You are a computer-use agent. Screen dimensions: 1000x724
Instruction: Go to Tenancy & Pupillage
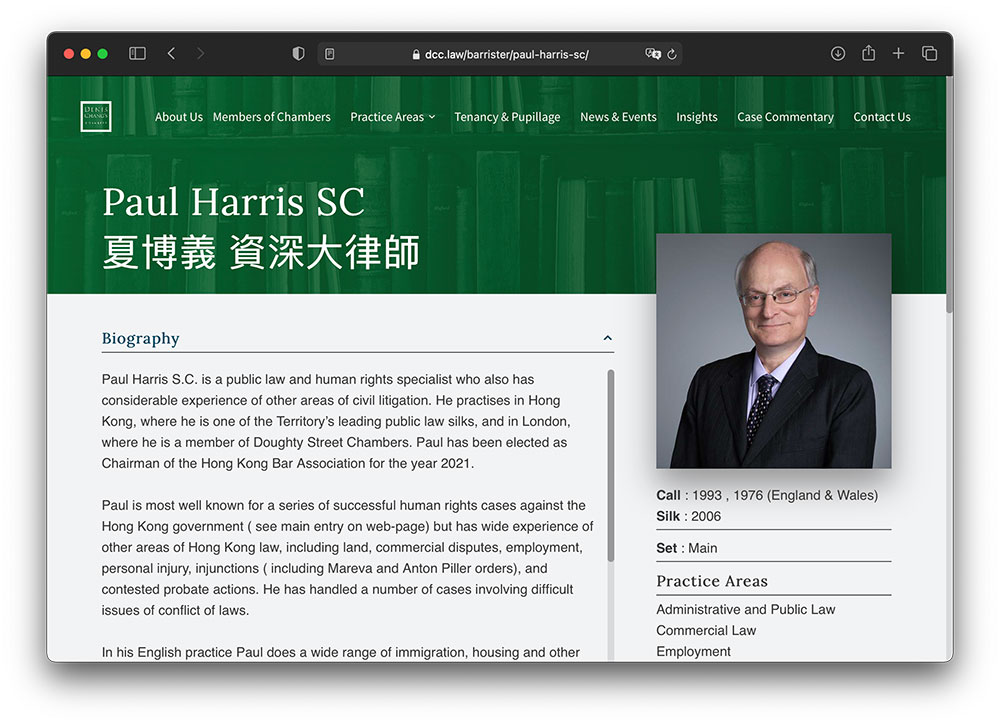[x=507, y=117]
